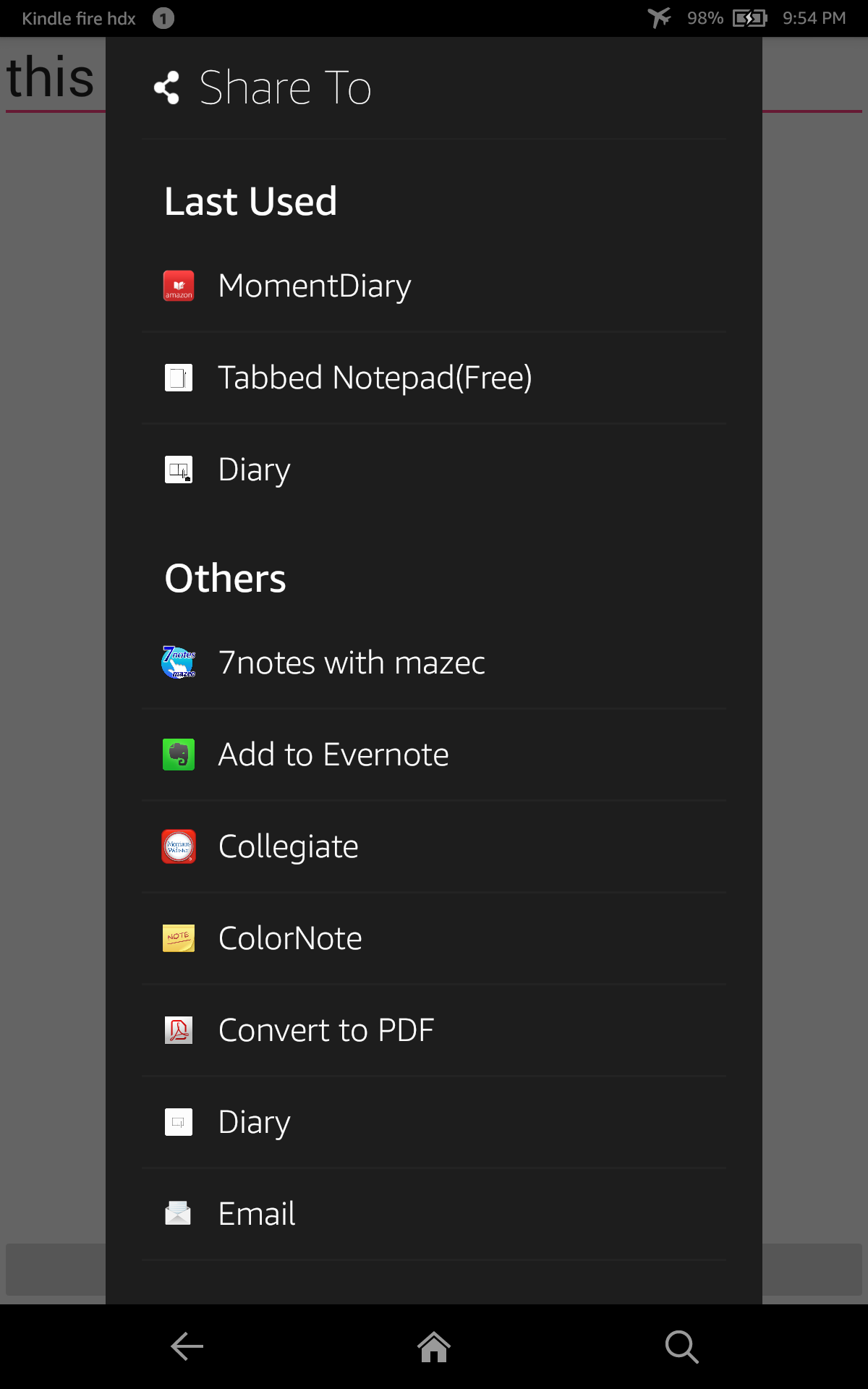The height and width of the screenshot is (1389, 868).
Task: Tap the green Evernote elephant icon
Action: click(178, 754)
